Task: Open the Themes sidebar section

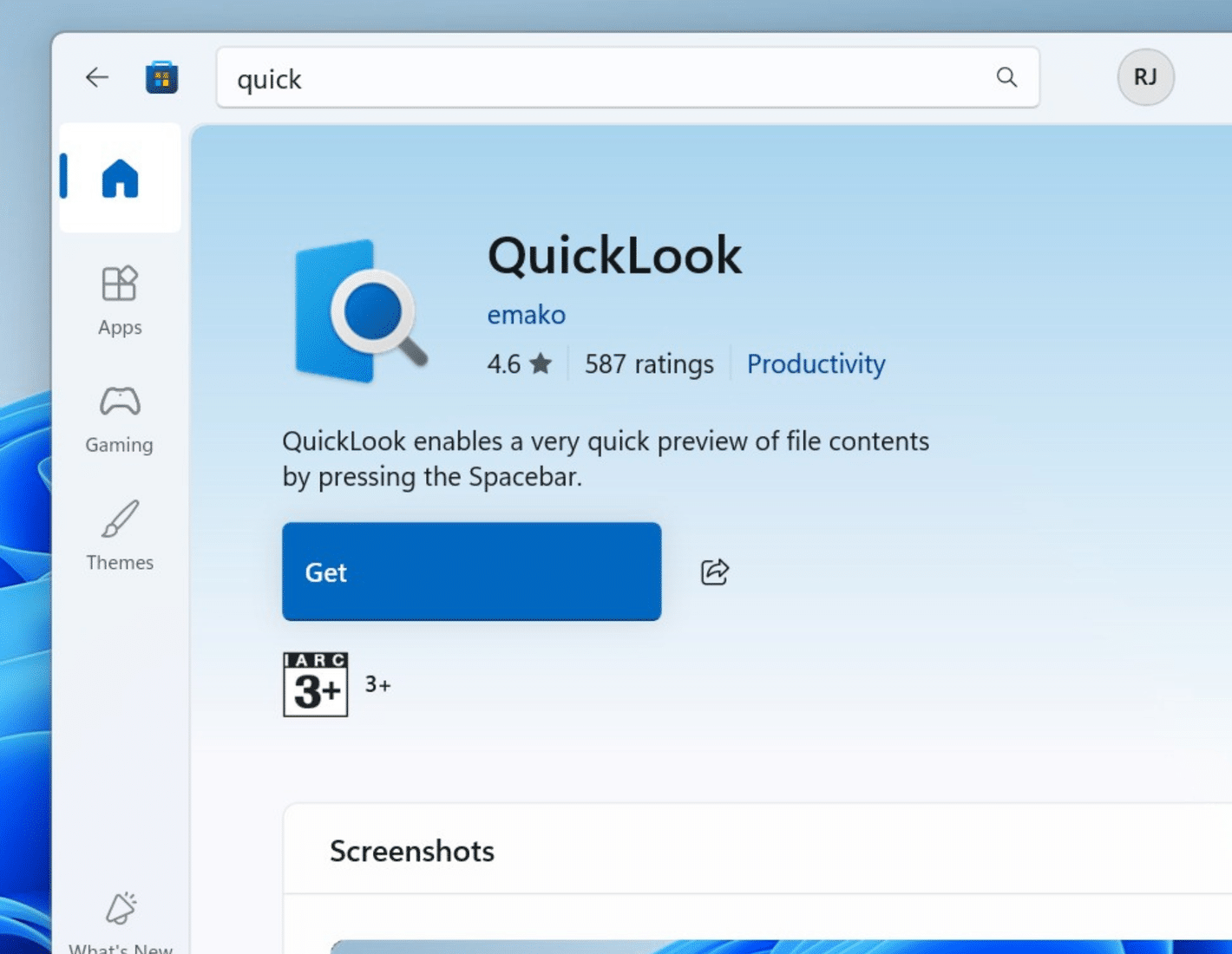Action: 120,536
